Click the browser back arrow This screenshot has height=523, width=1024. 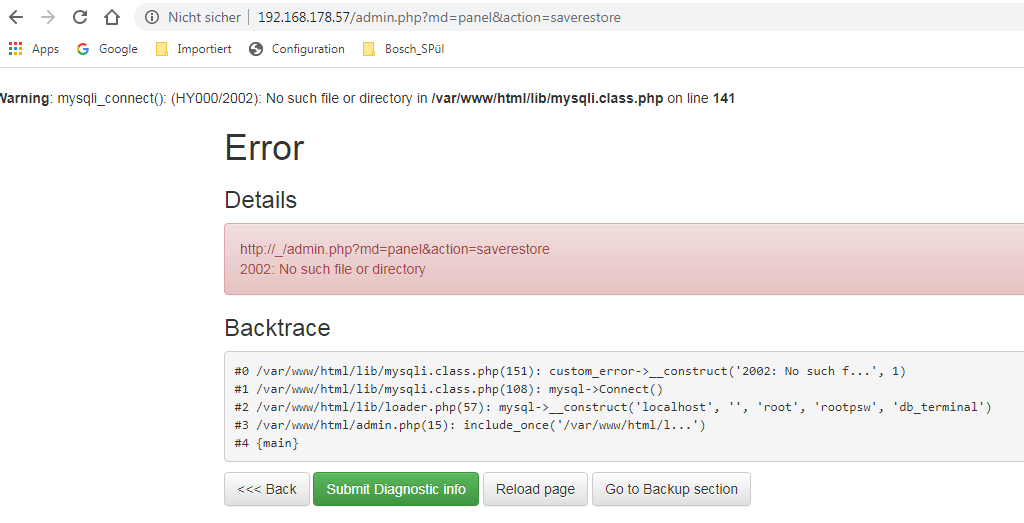tap(16, 17)
